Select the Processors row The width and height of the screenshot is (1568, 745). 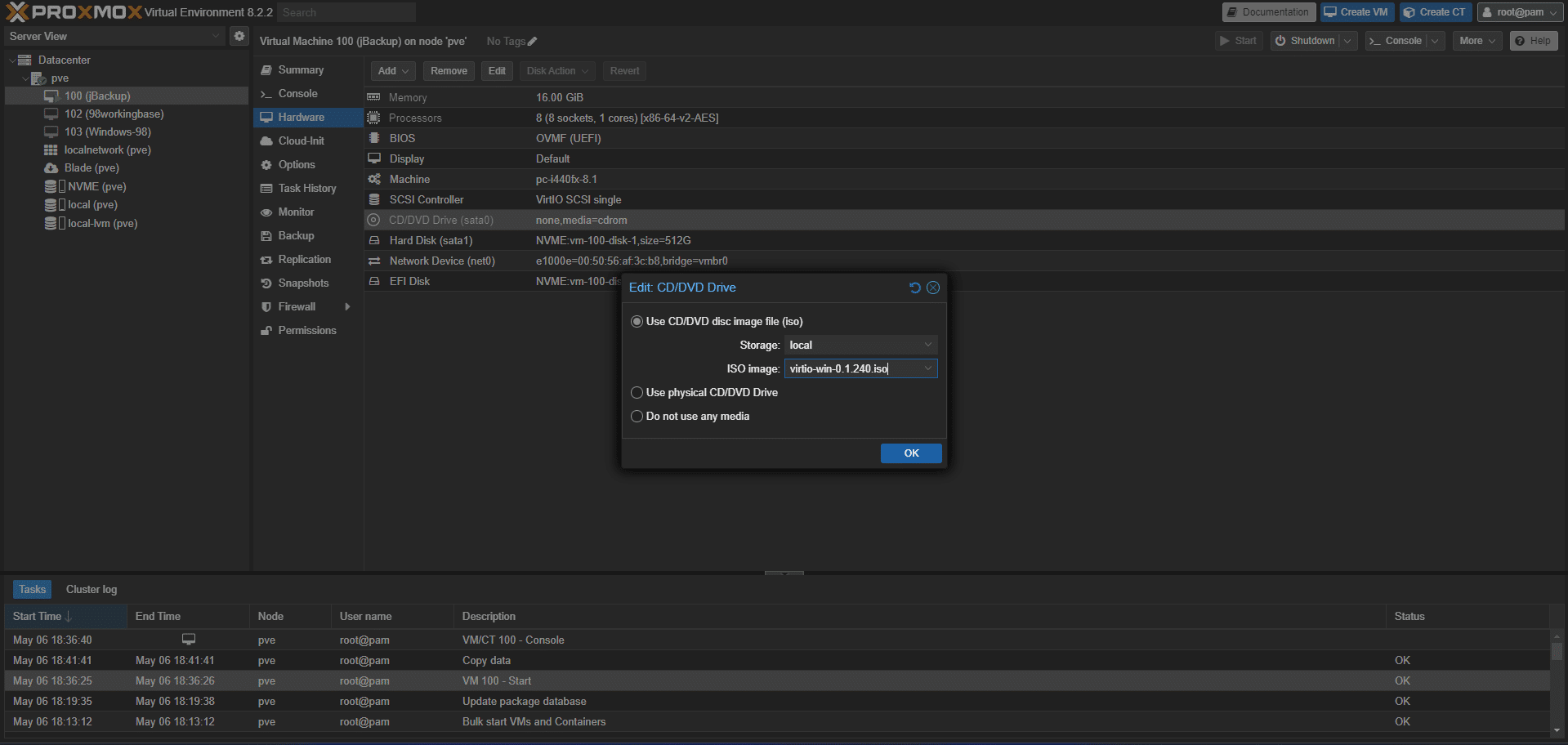[964, 118]
